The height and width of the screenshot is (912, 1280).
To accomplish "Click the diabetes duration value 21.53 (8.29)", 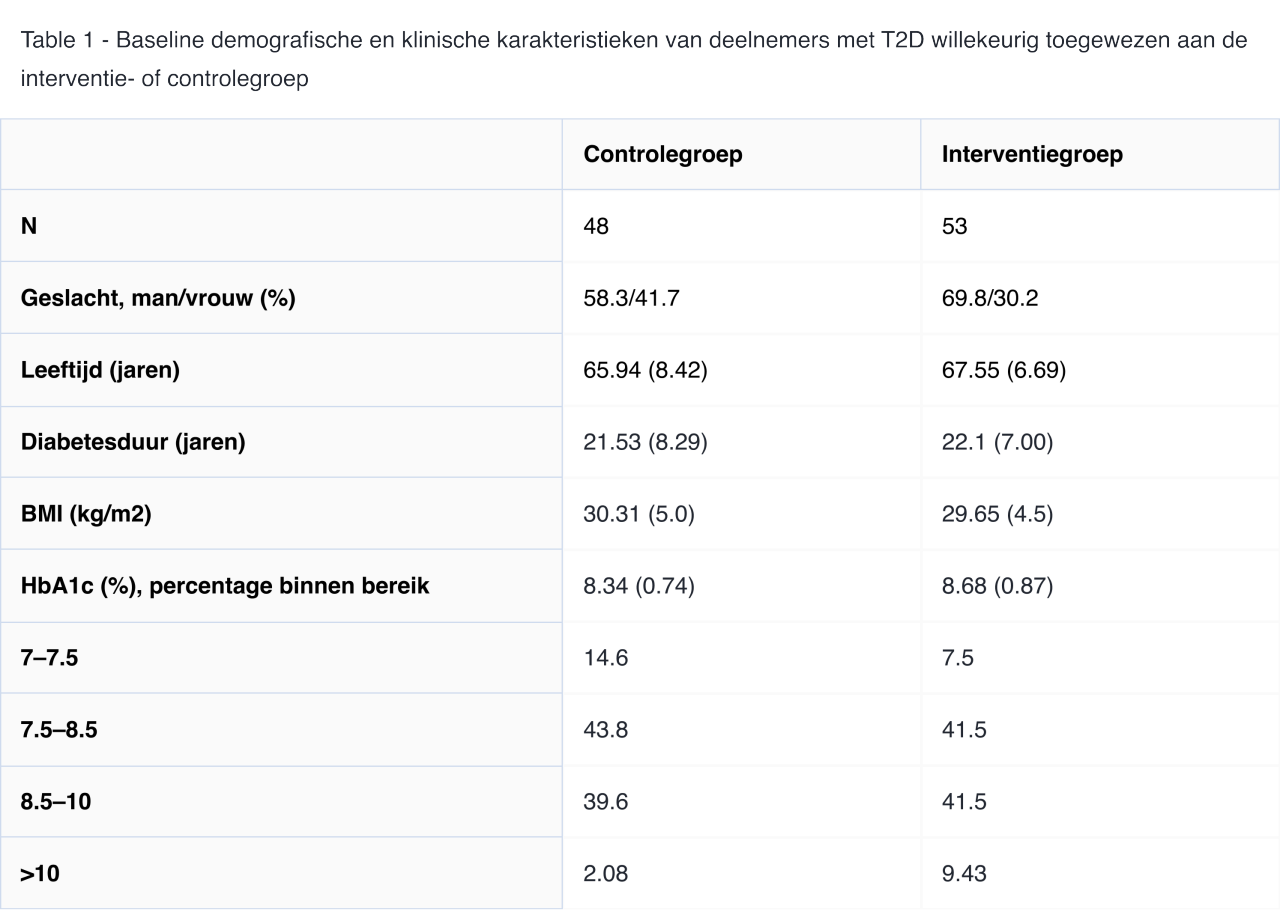I will tap(645, 442).
